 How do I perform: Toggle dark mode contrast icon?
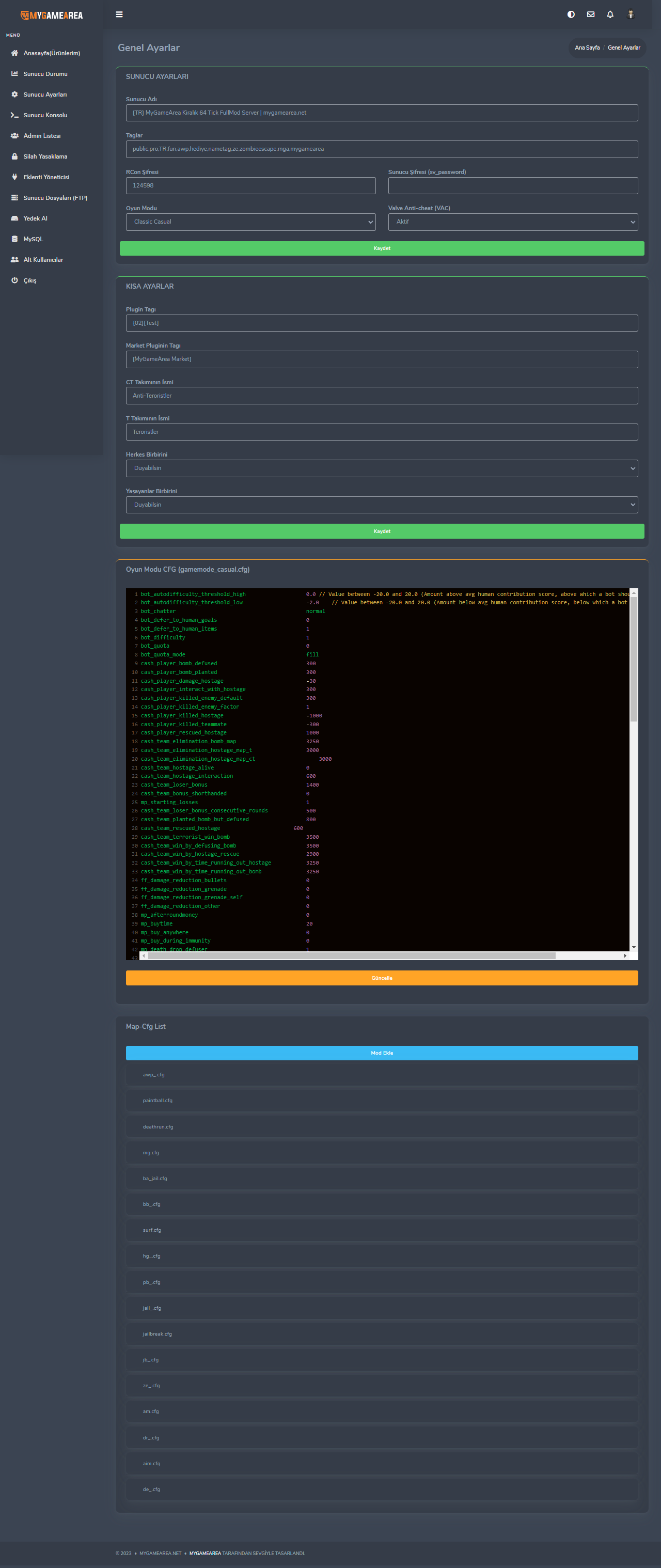(570, 14)
